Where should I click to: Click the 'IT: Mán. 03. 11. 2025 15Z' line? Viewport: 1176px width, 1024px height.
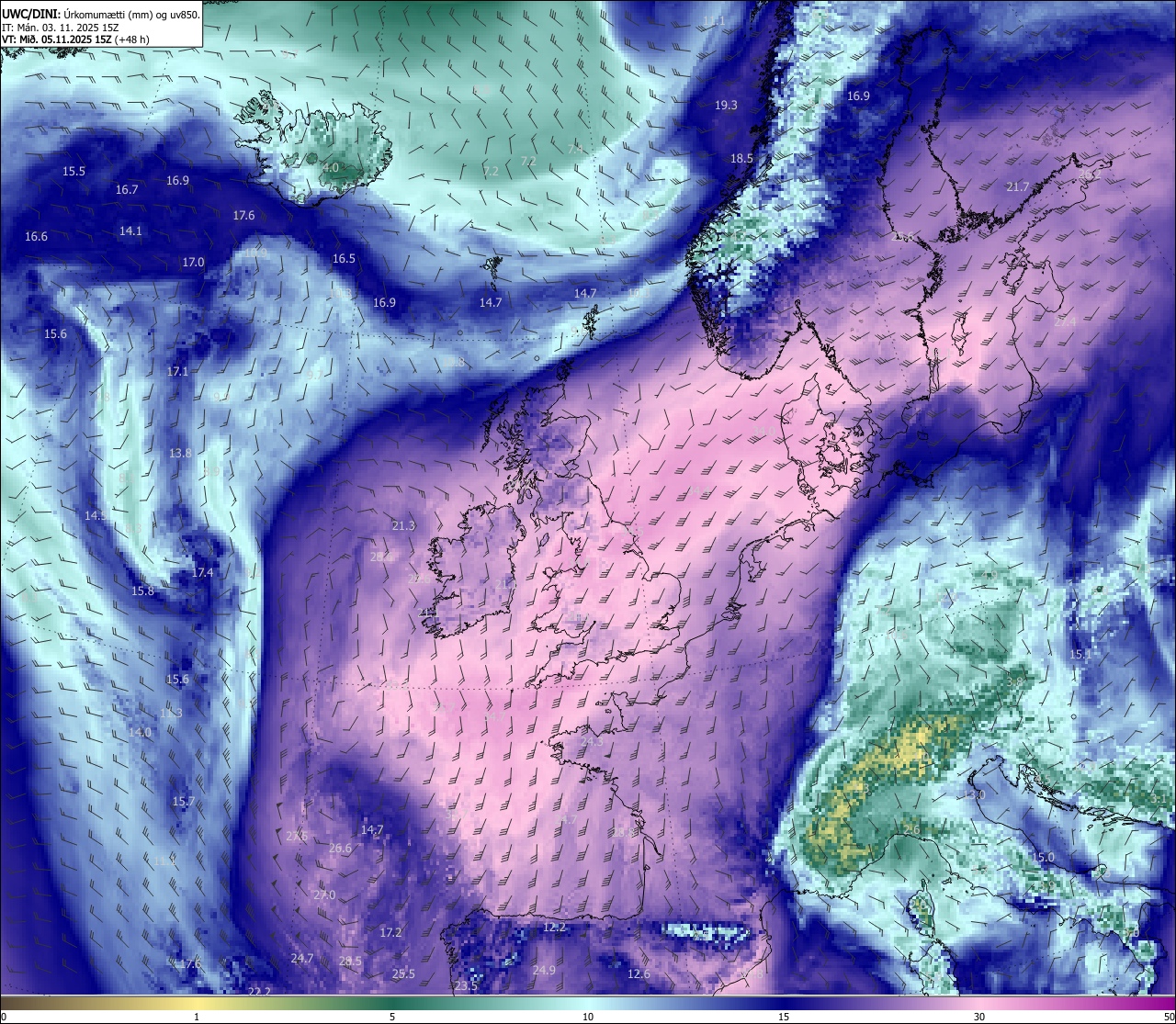click(x=60, y=27)
